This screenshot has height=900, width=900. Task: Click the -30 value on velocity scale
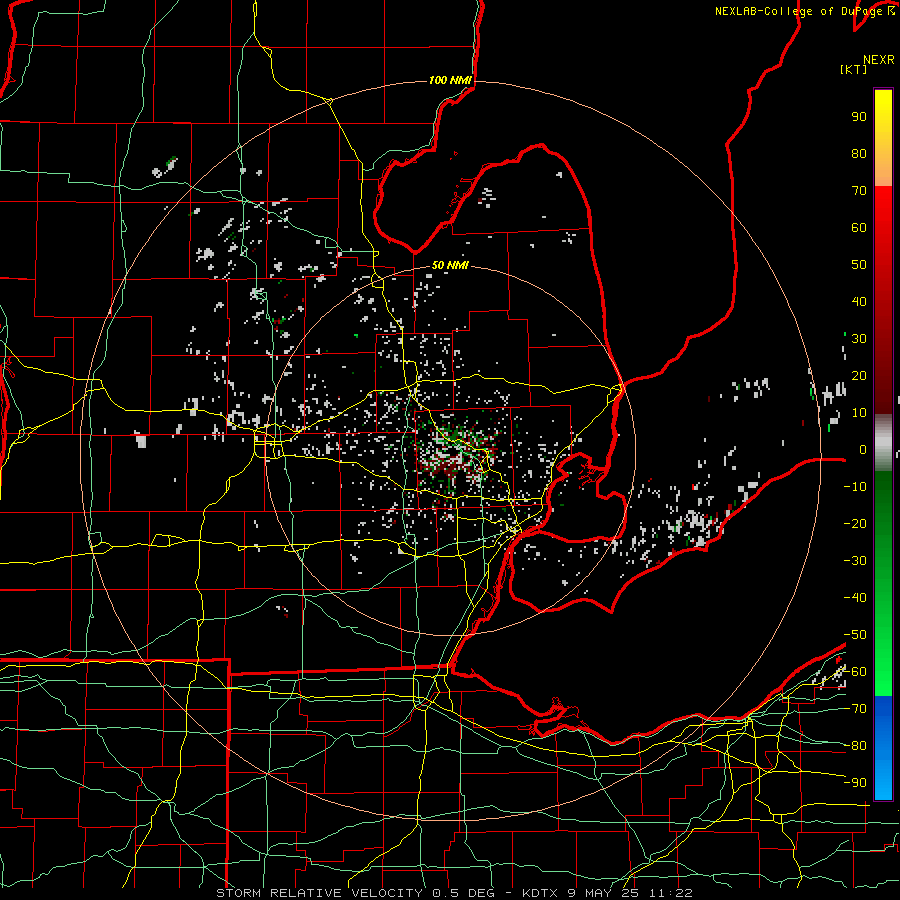click(855, 561)
